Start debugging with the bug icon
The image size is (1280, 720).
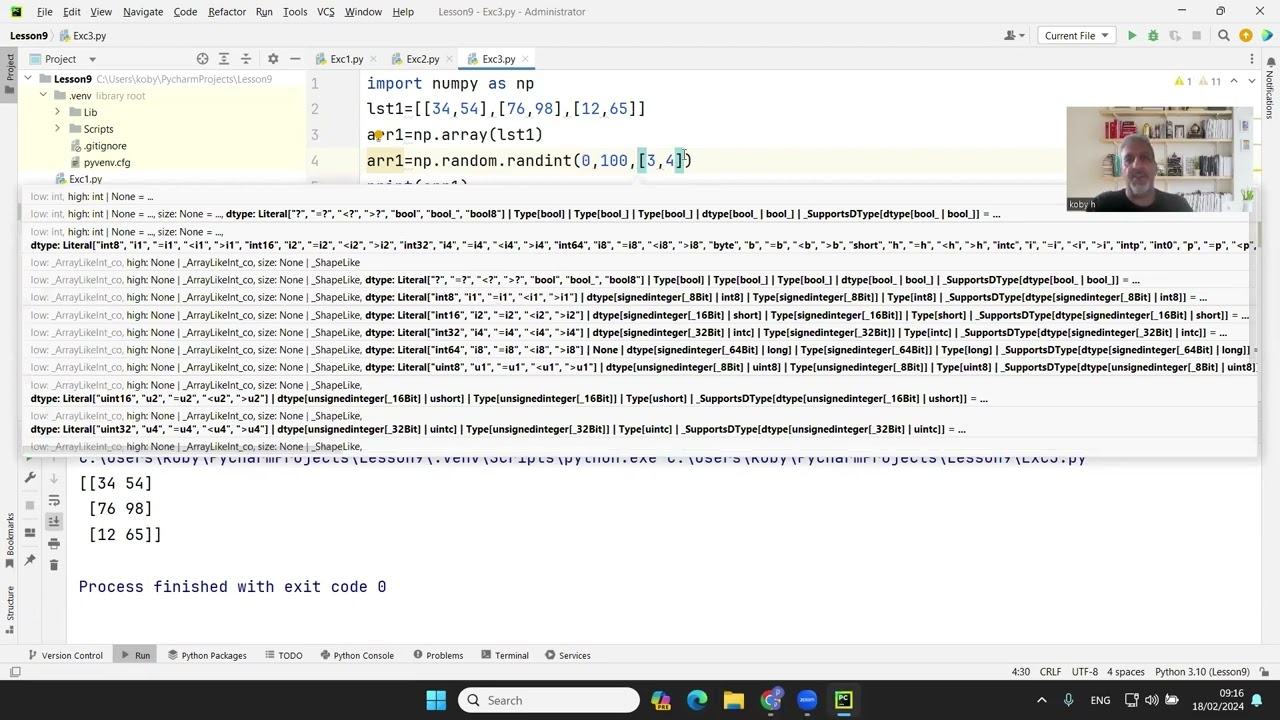1153,36
